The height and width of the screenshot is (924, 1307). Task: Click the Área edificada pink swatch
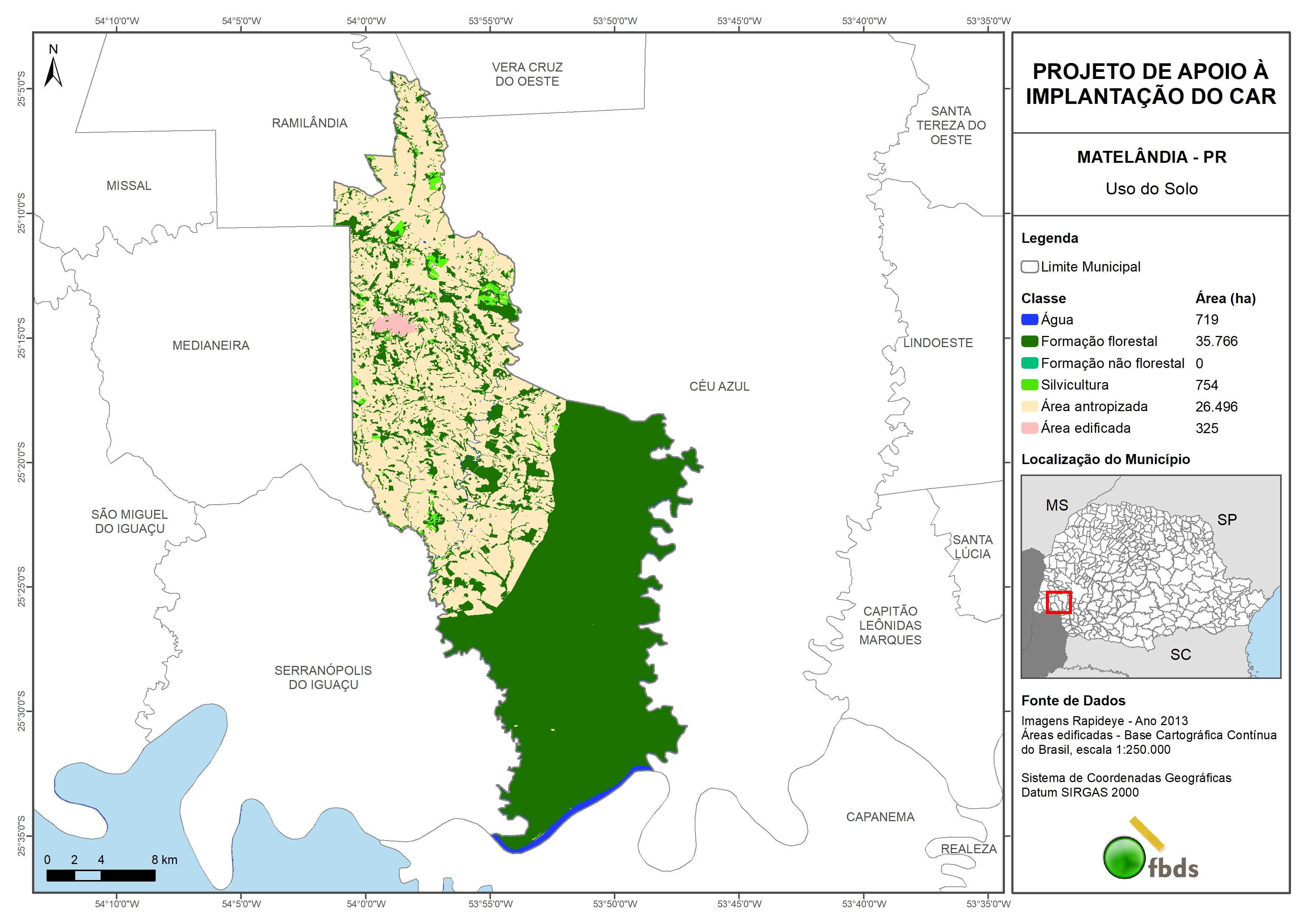1029,428
